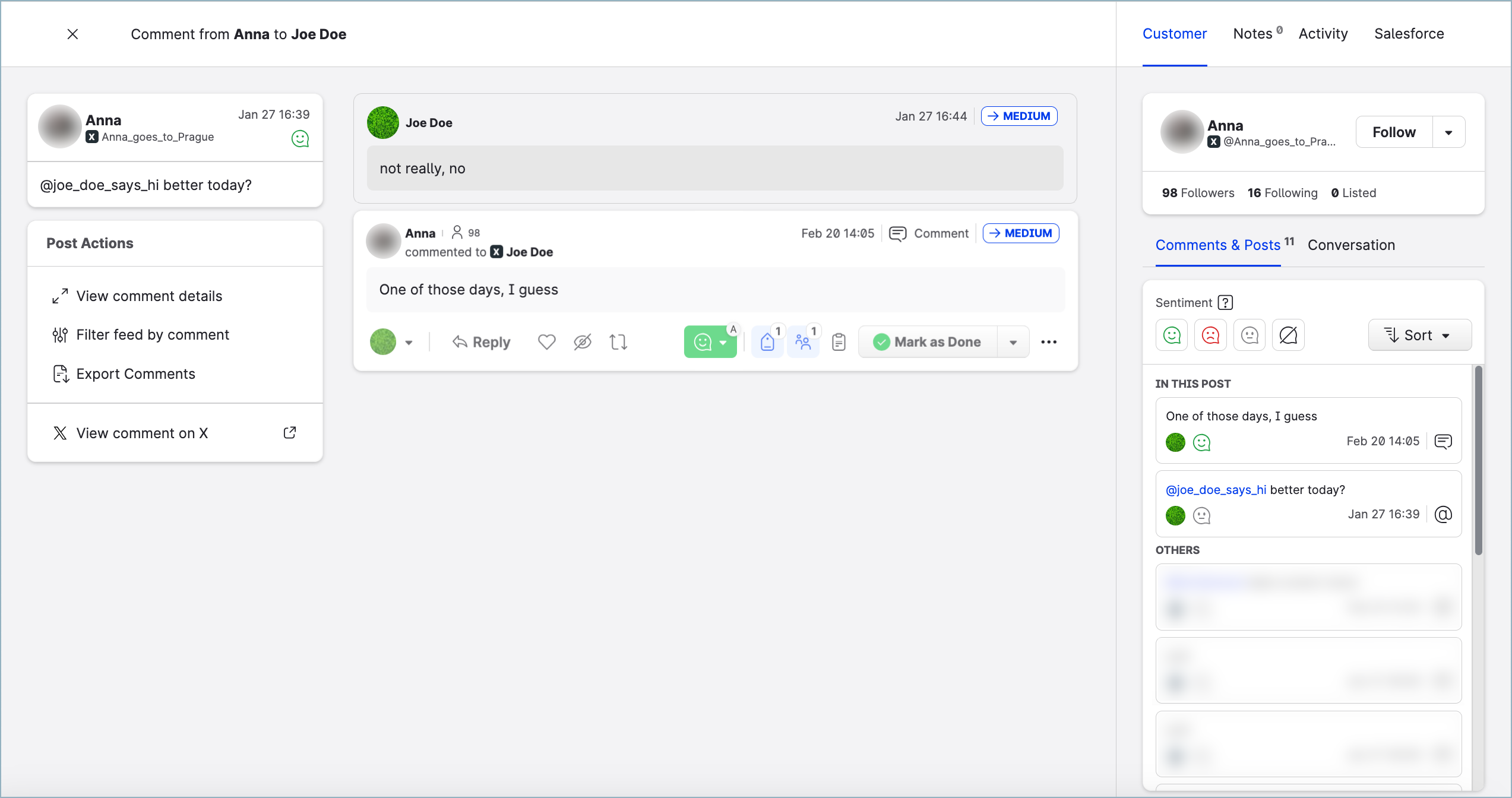Toggle the positive sentiment filter
This screenshot has width=1512, height=798.
(1172, 335)
